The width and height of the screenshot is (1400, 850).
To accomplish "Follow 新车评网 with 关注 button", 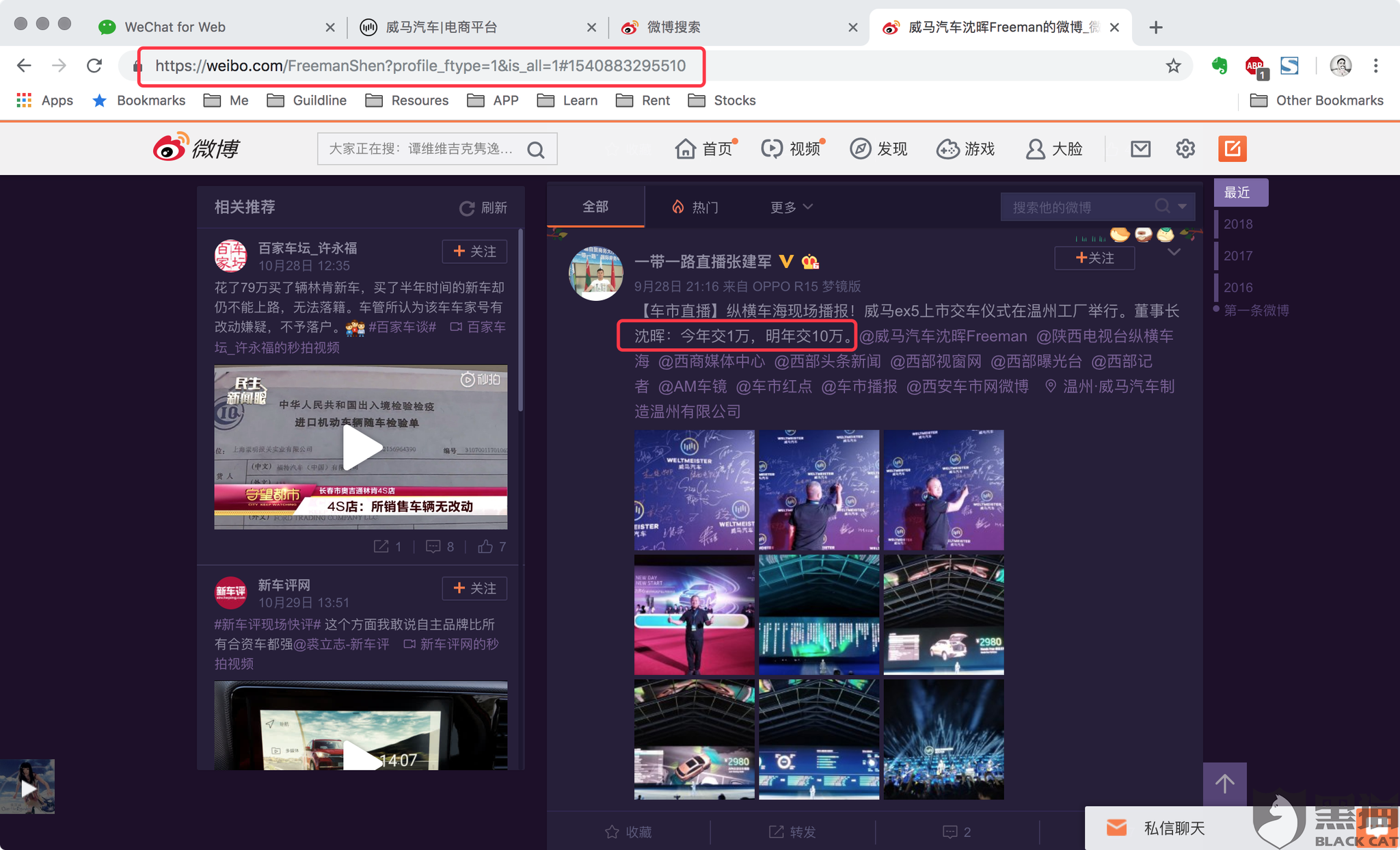I will [x=474, y=588].
